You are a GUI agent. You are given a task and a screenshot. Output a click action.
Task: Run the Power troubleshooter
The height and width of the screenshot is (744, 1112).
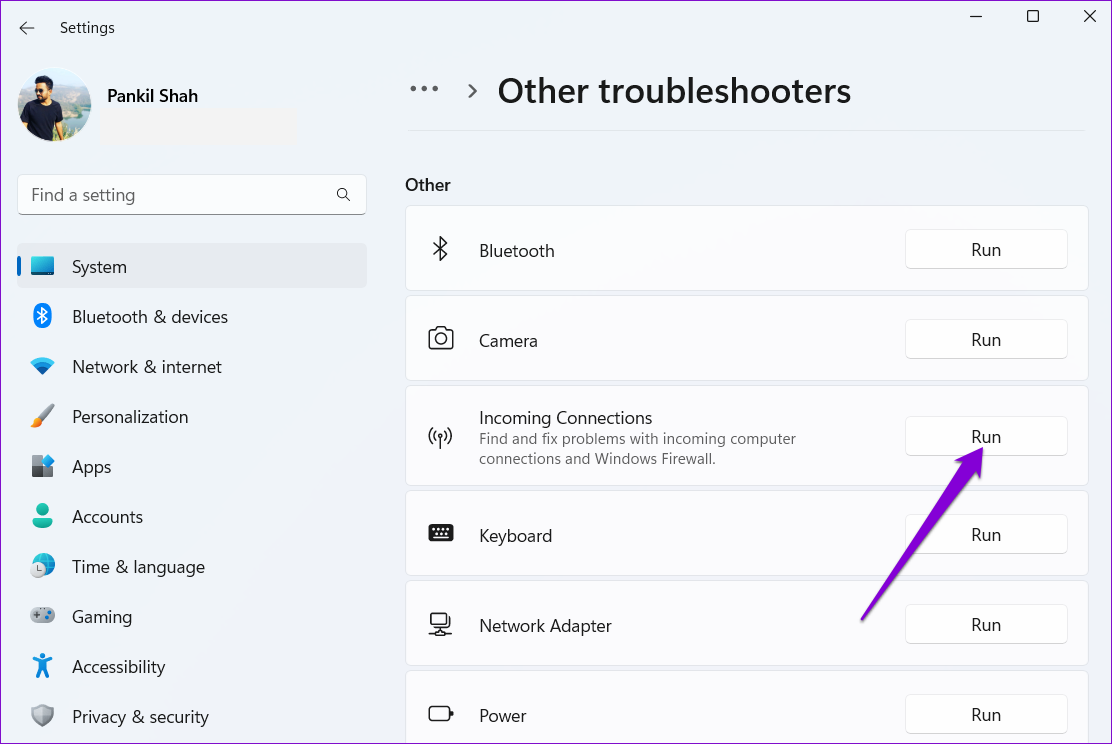point(986,714)
